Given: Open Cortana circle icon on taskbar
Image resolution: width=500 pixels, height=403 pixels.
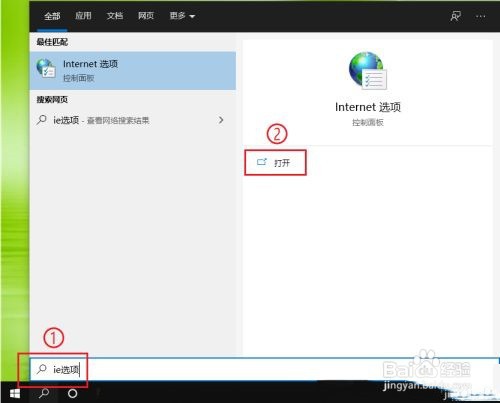Looking at the screenshot, I should (x=72, y=394).
